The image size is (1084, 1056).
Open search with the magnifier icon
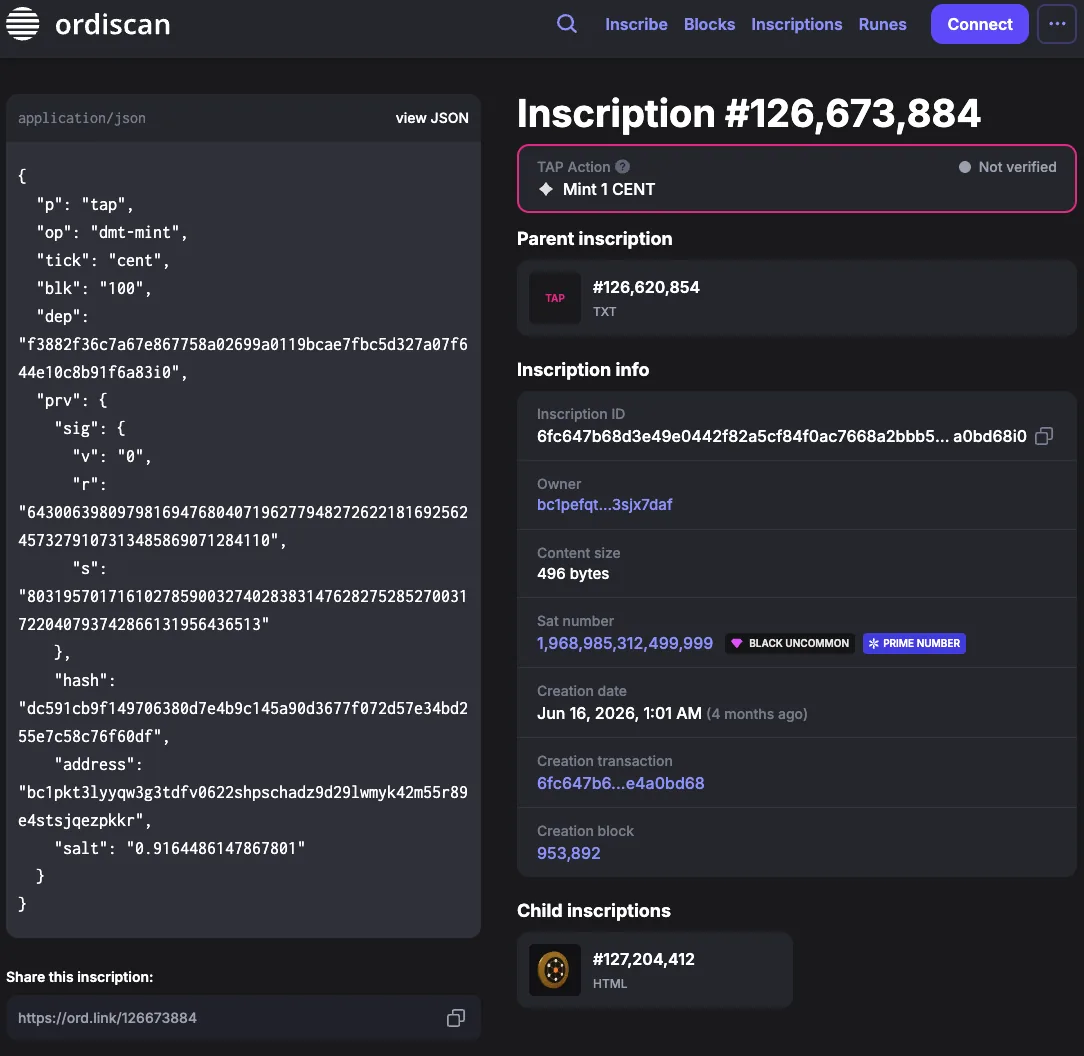pos(567,24)
